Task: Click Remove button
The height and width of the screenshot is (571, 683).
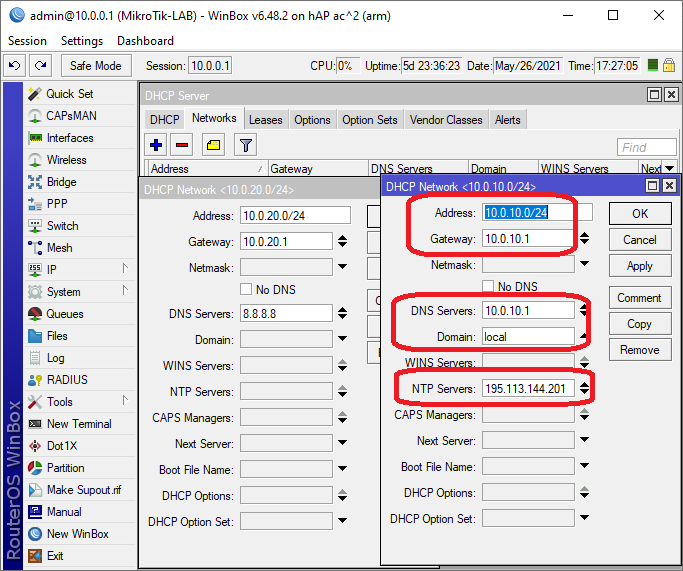Action: pyautogui.click(x=640, y=350)
